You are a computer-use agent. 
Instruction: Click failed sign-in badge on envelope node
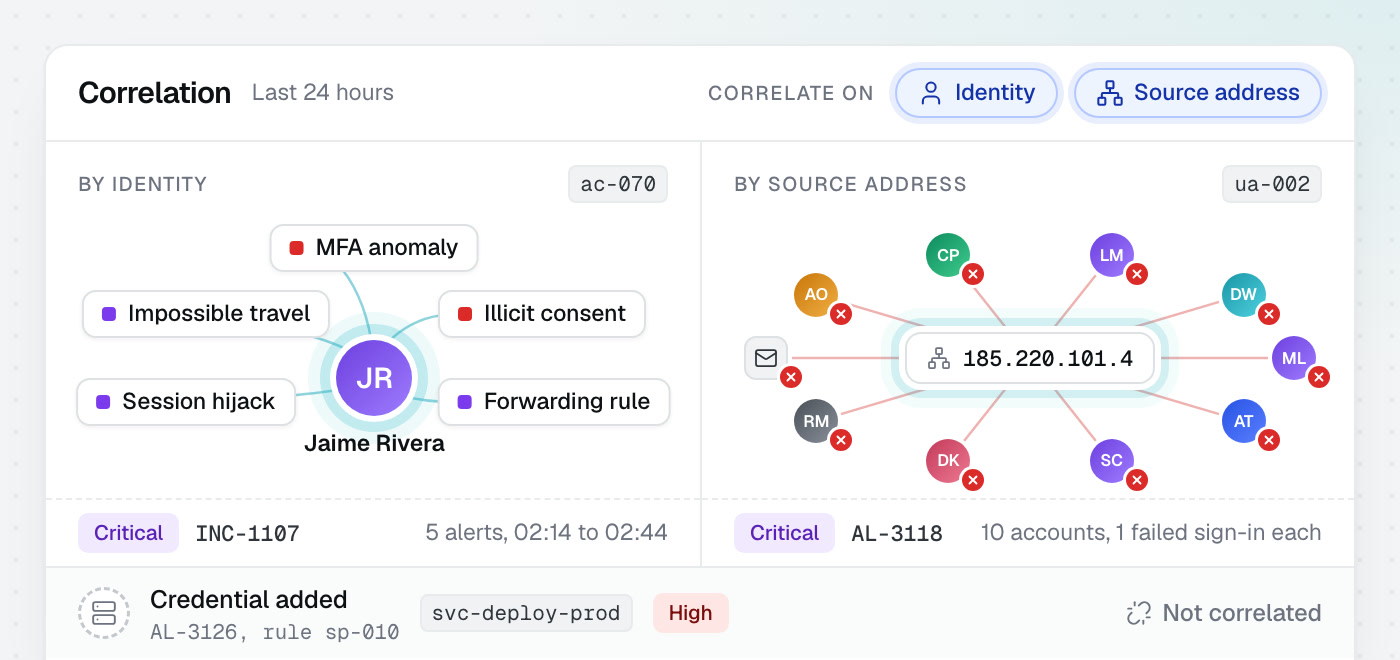pos(791,377)
